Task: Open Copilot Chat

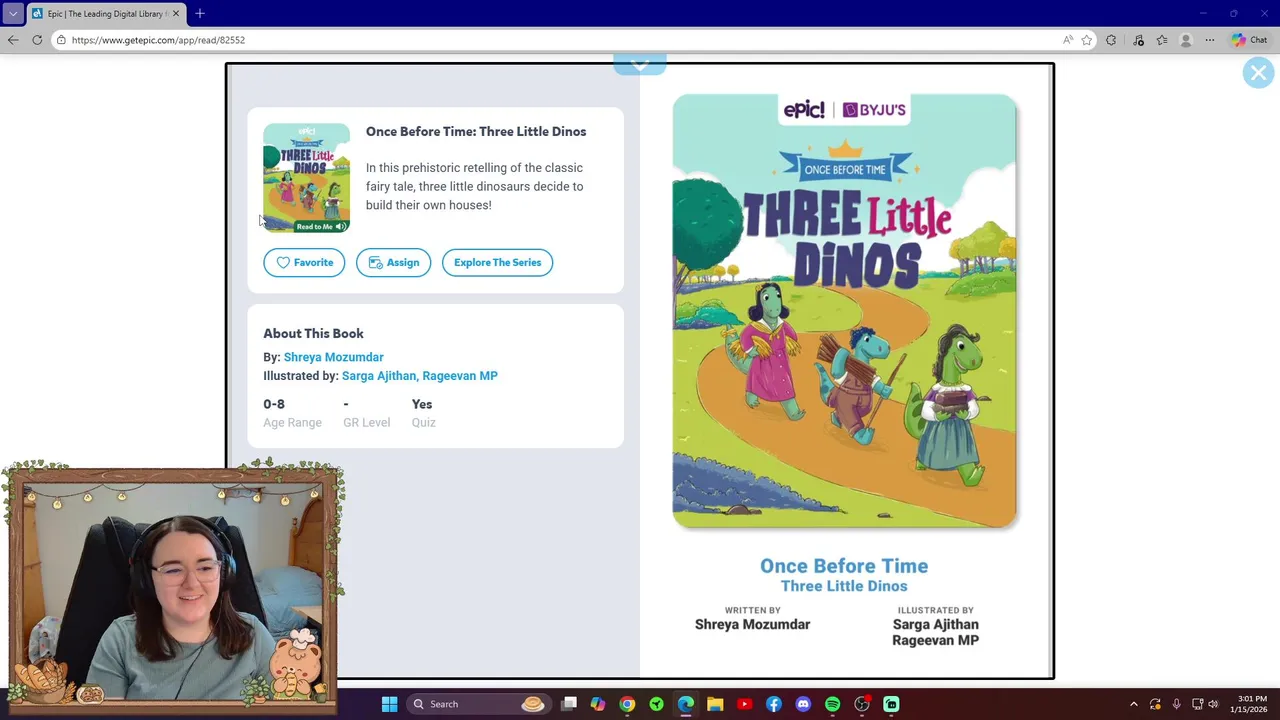Action: pyautogui.click(x=1250, y=40)
